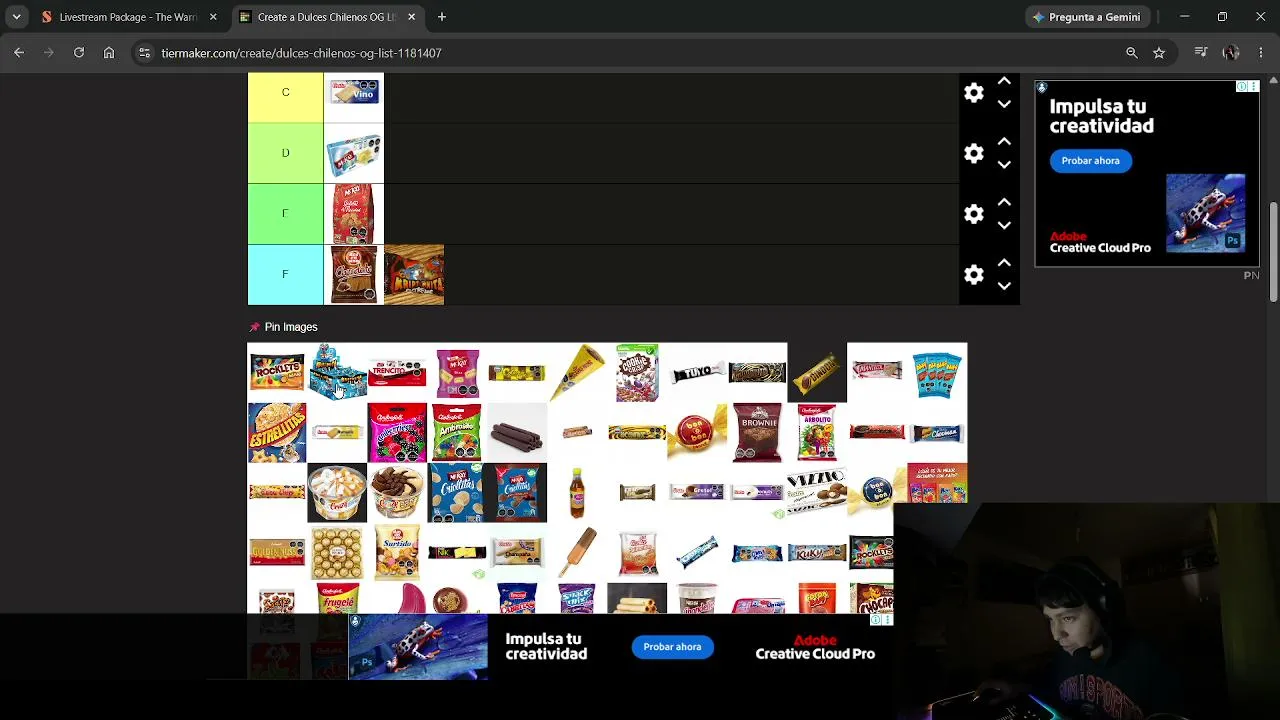Click the Pin Images label

tap(291, 327)
